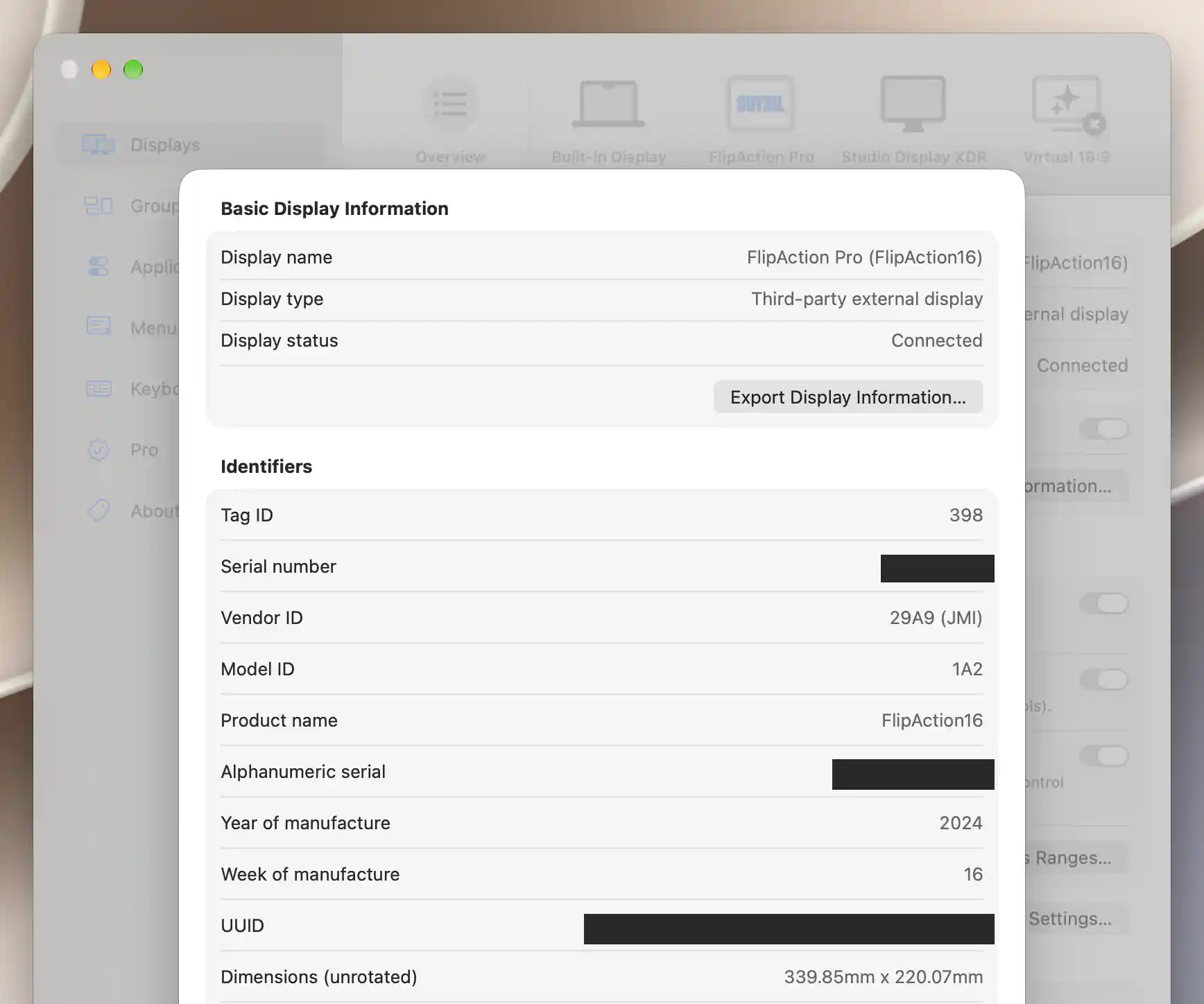The image size is (1204, 1004).
Task: Click the yellow minimize window button
Action: pos(101,69)
